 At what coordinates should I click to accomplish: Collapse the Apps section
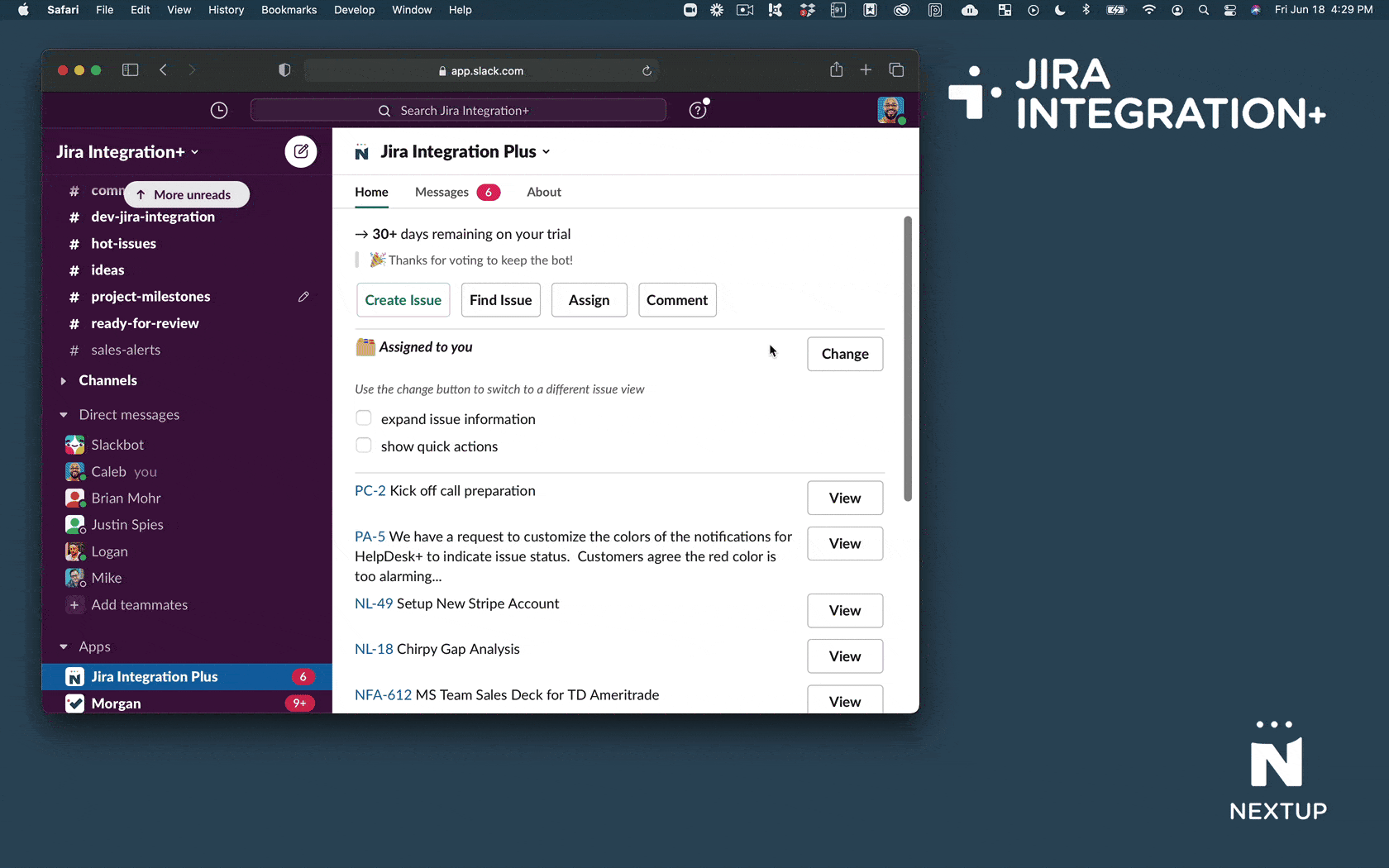coord(63,647)
